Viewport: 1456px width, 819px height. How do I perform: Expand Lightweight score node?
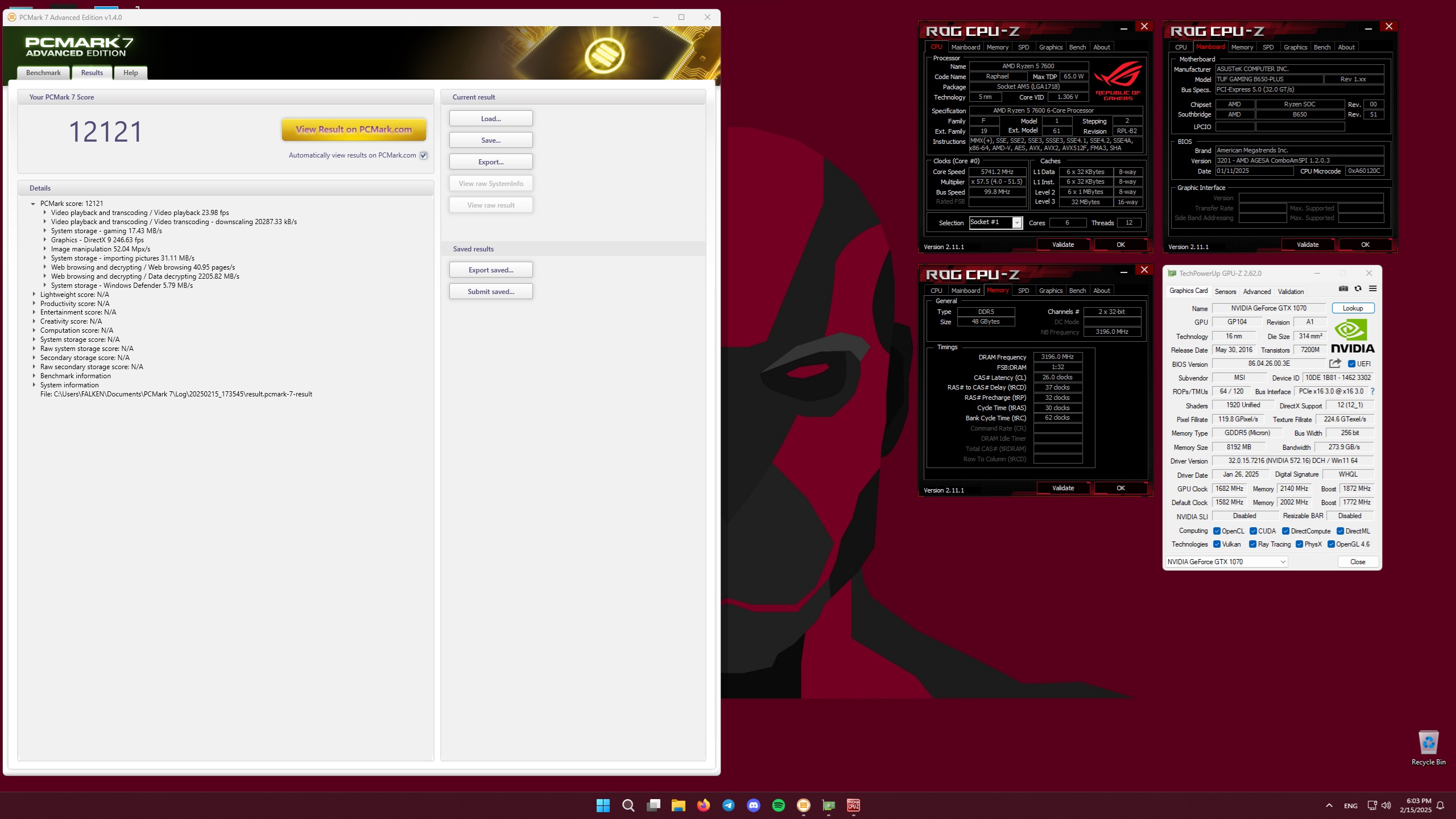coord(34,295)
